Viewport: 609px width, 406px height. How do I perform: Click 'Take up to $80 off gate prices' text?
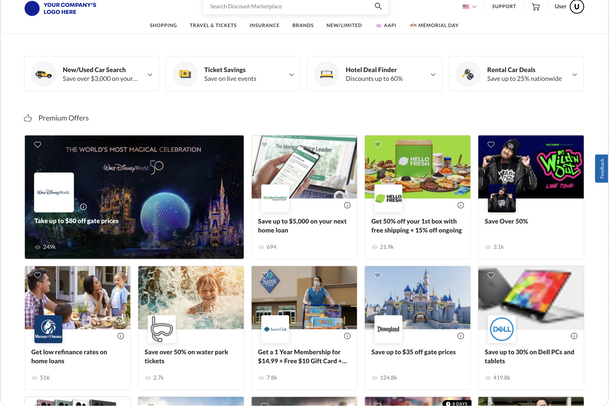coord(77,221)
